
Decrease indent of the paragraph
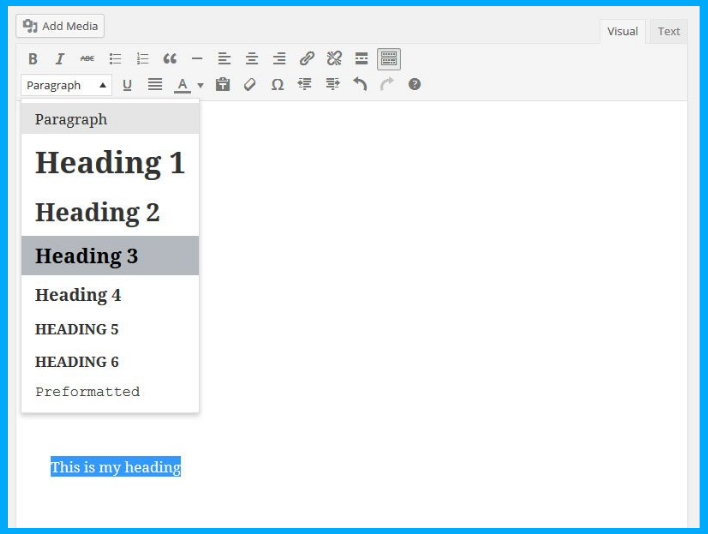tap(305, 84)
